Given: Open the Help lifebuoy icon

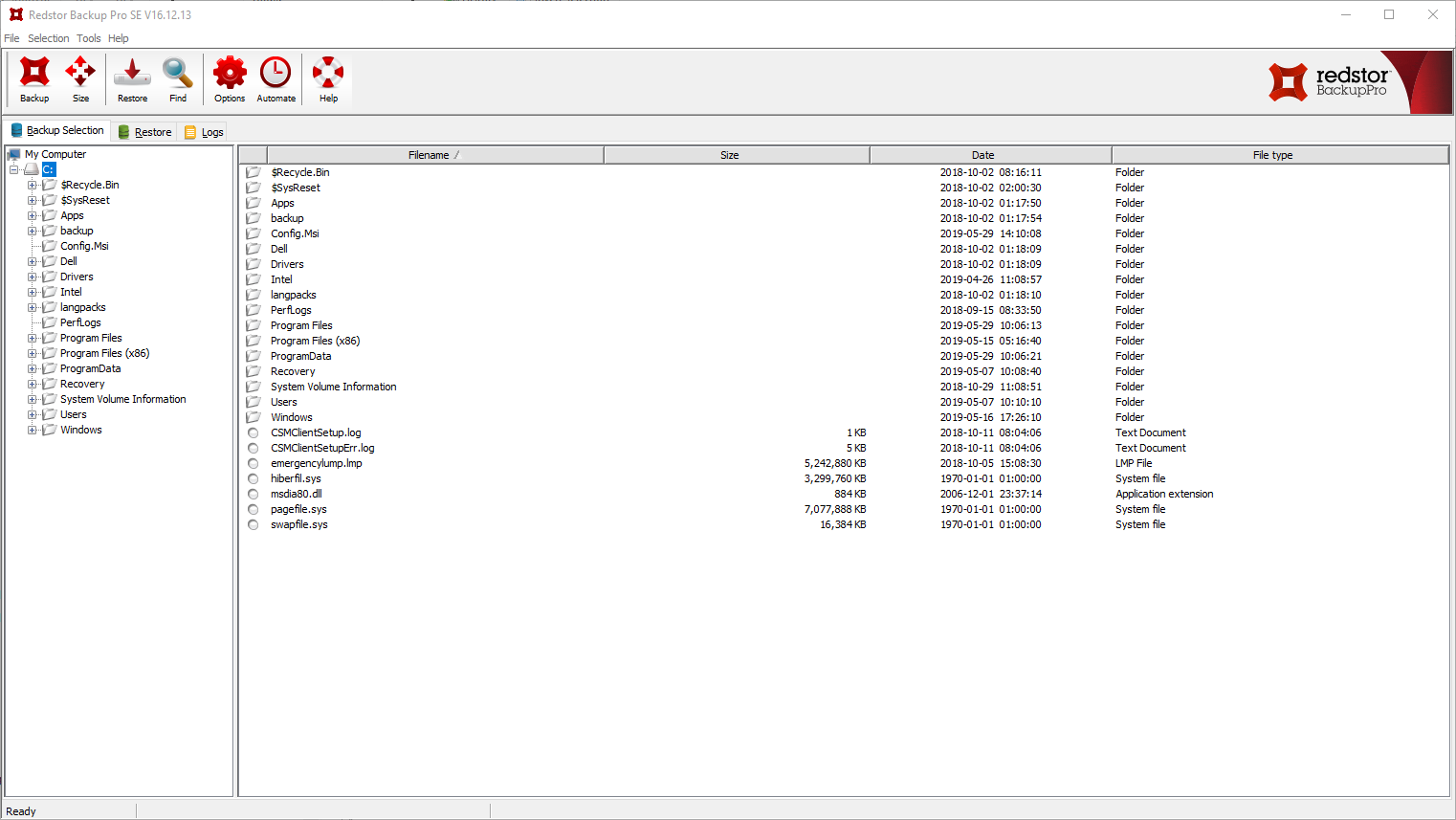Looking at the screenshot, I should tap(328, 79).
